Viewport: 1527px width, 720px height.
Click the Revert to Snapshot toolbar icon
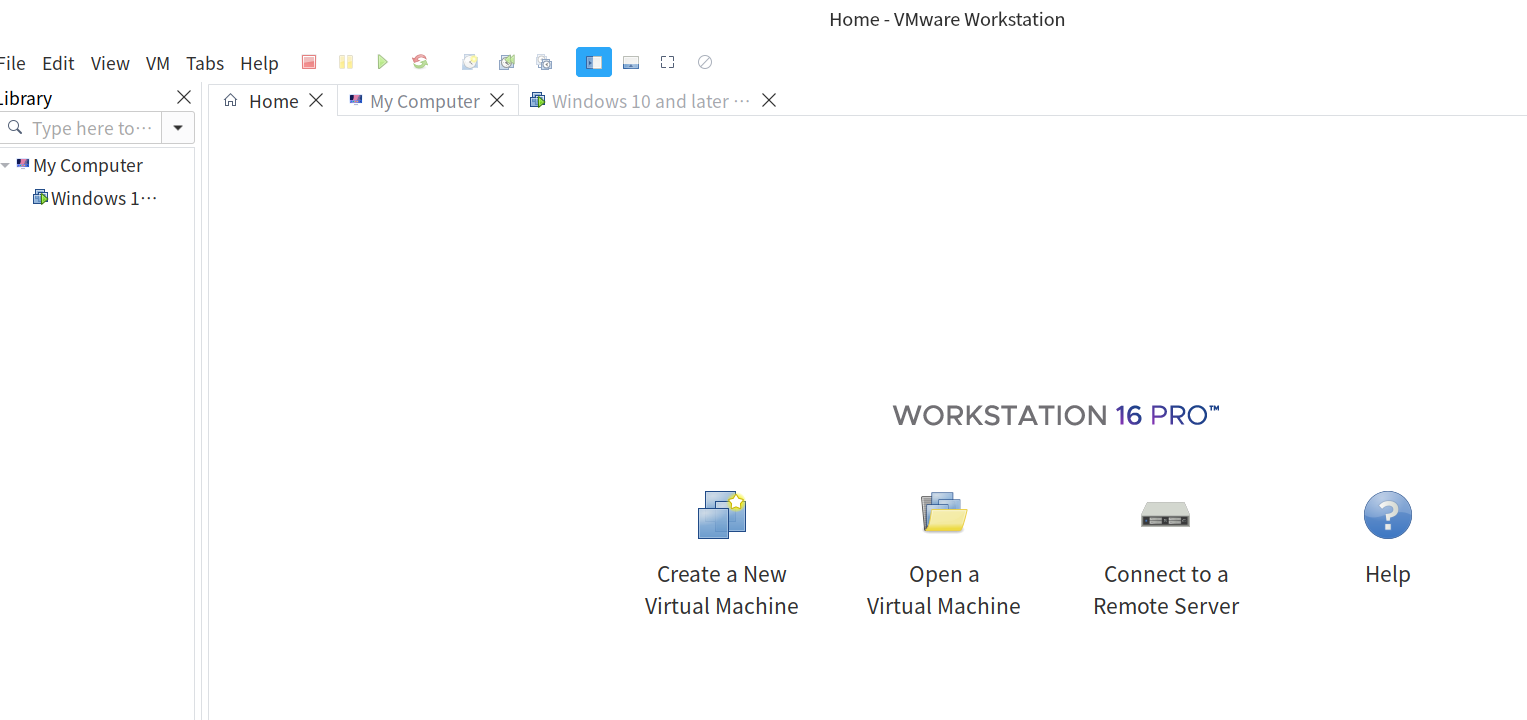(x=507, y=62)
